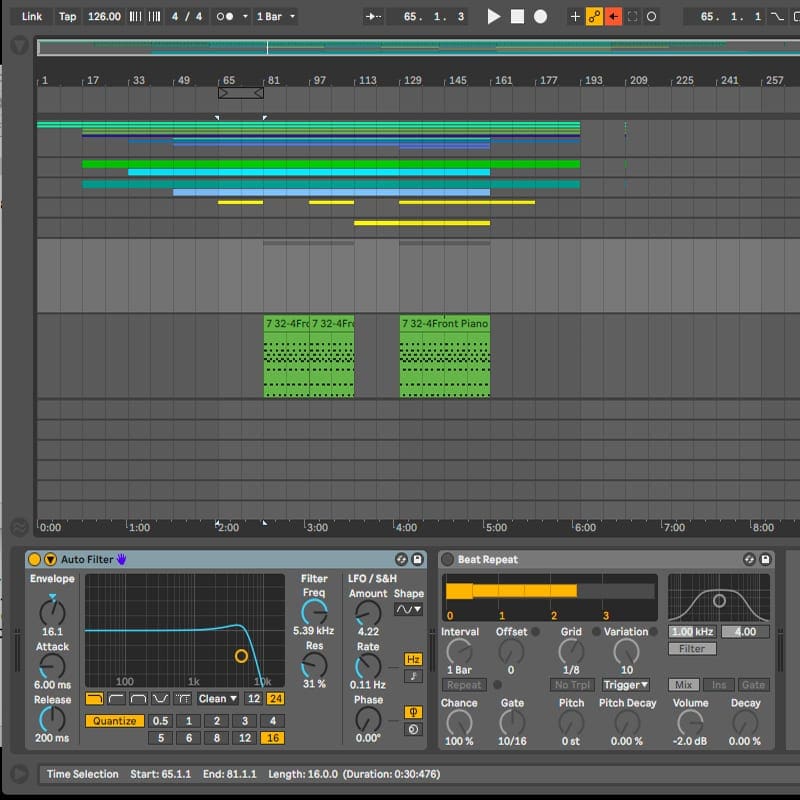This screenshot has height=800, width=800.
Task: Toggle the MIDI Arrangement Overdub plus icon
Action: click(574, 17)
